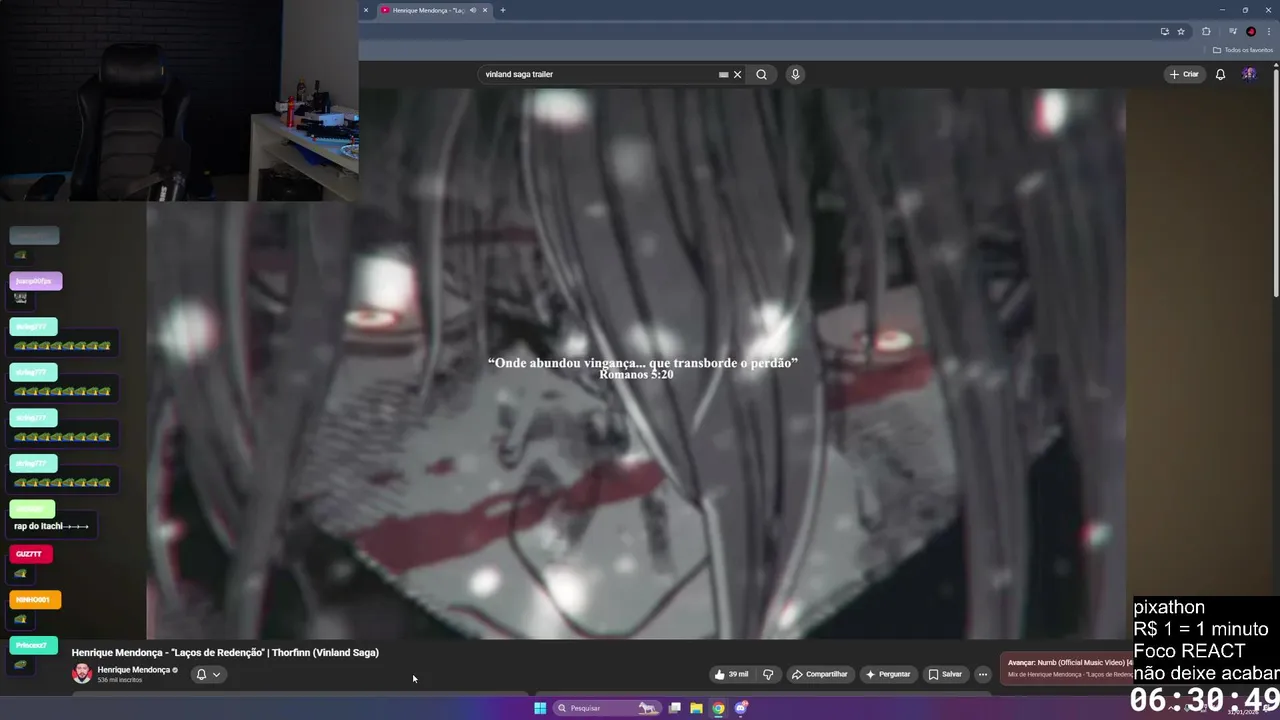The width and height of the screenshot is (1280, 720).
Task: Open the install or cast icon in address bar
Action: [x=1164, y=31]
